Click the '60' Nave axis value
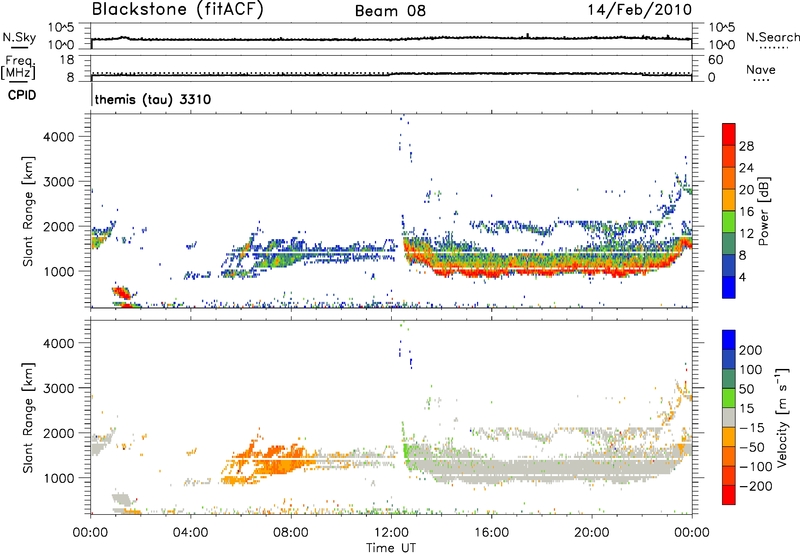 click(x=716, y=60)
